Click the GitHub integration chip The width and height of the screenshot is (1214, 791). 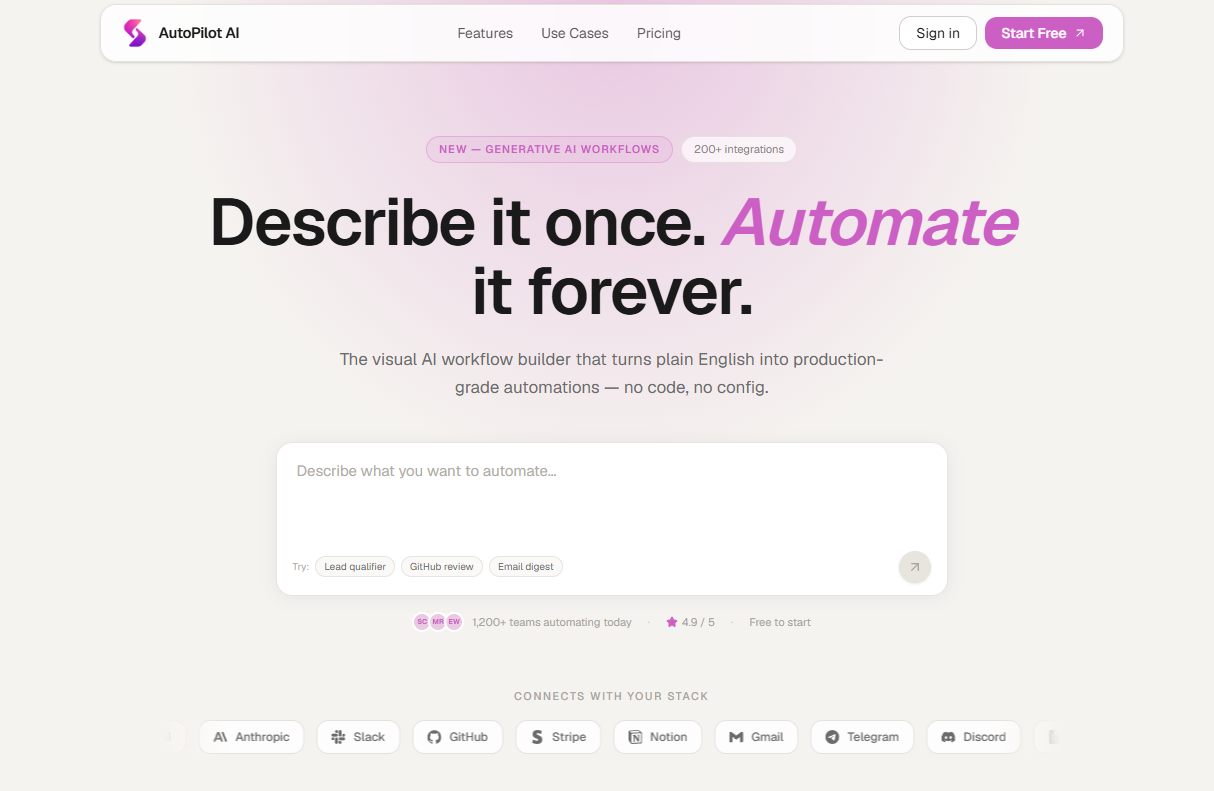(458, 737)
